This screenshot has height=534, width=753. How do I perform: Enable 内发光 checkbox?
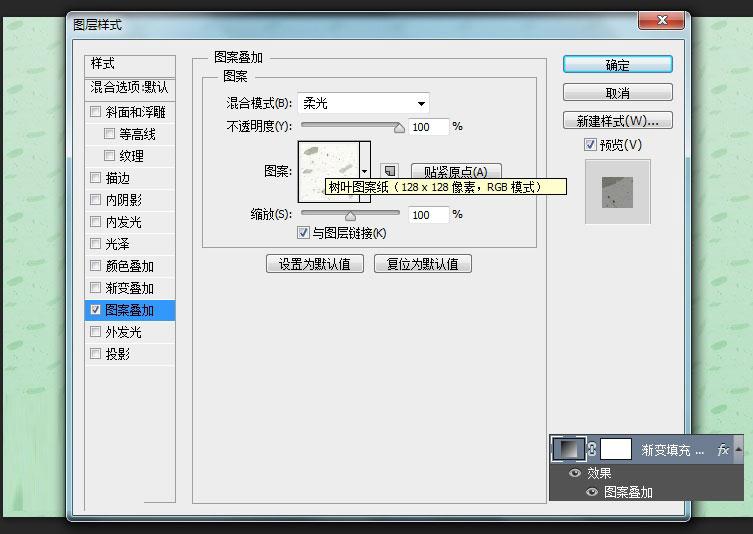click(x=95, y=222)
